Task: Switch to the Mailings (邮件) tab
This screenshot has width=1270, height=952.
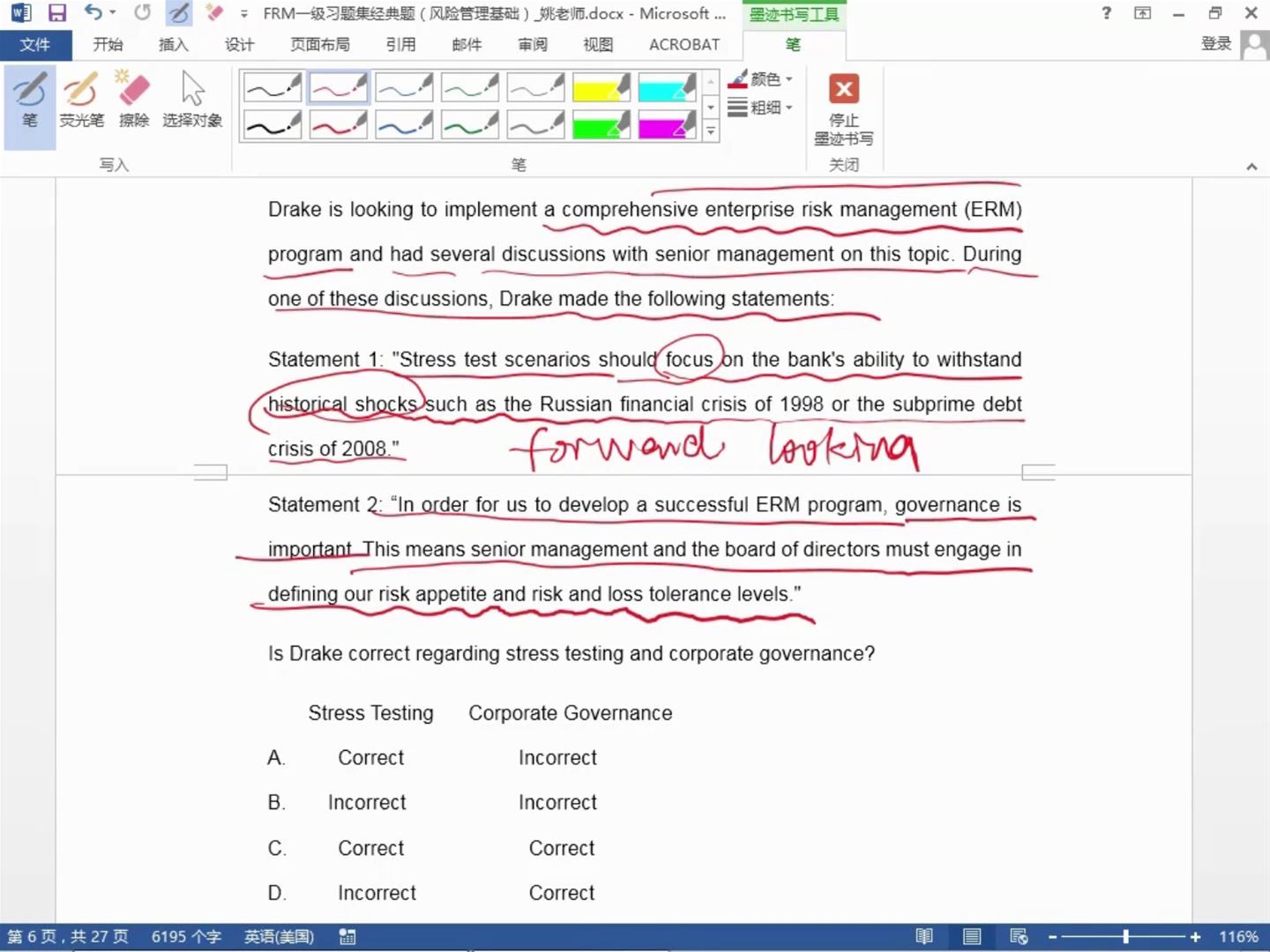Action: coord(467,45)
